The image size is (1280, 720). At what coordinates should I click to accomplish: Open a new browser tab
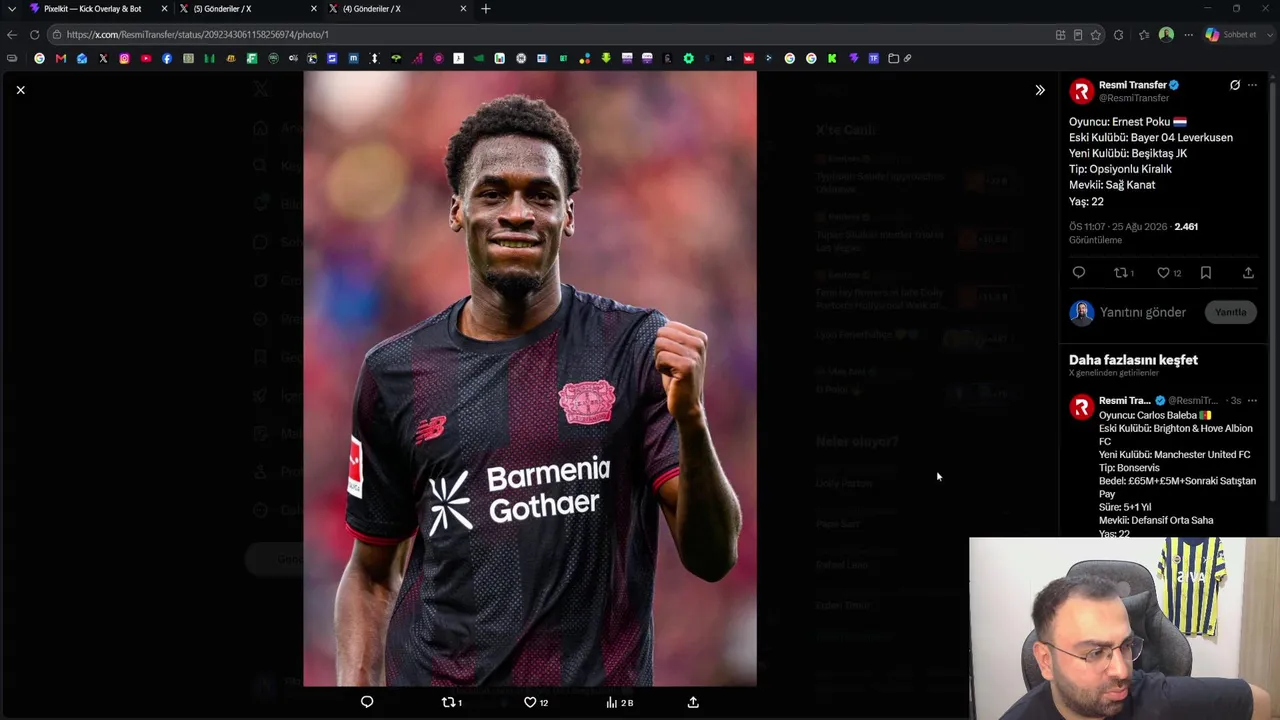[x=486, y=9]
